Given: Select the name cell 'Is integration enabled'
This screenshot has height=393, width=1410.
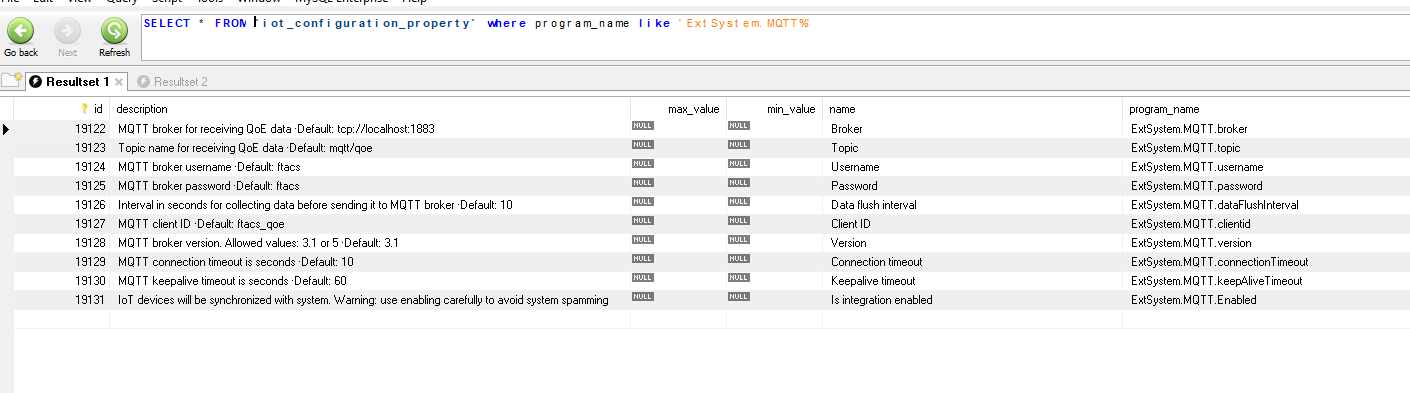Looking at the screenshot, I should pos(882,300).
